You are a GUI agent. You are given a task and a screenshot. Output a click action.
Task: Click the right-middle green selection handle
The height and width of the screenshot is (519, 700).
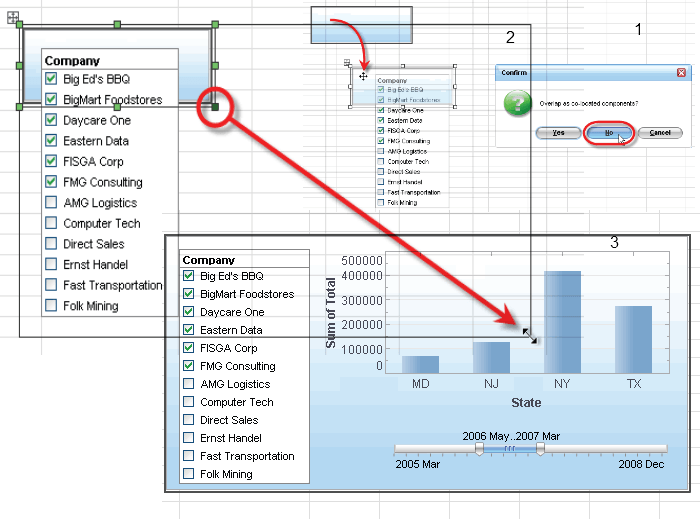215,66
